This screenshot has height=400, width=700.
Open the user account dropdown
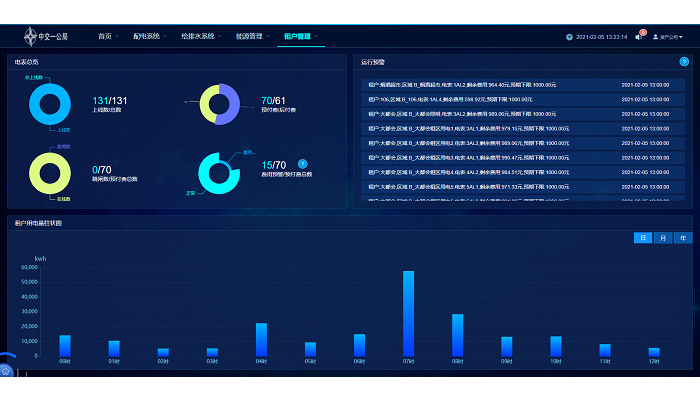(x=672, y=37)
